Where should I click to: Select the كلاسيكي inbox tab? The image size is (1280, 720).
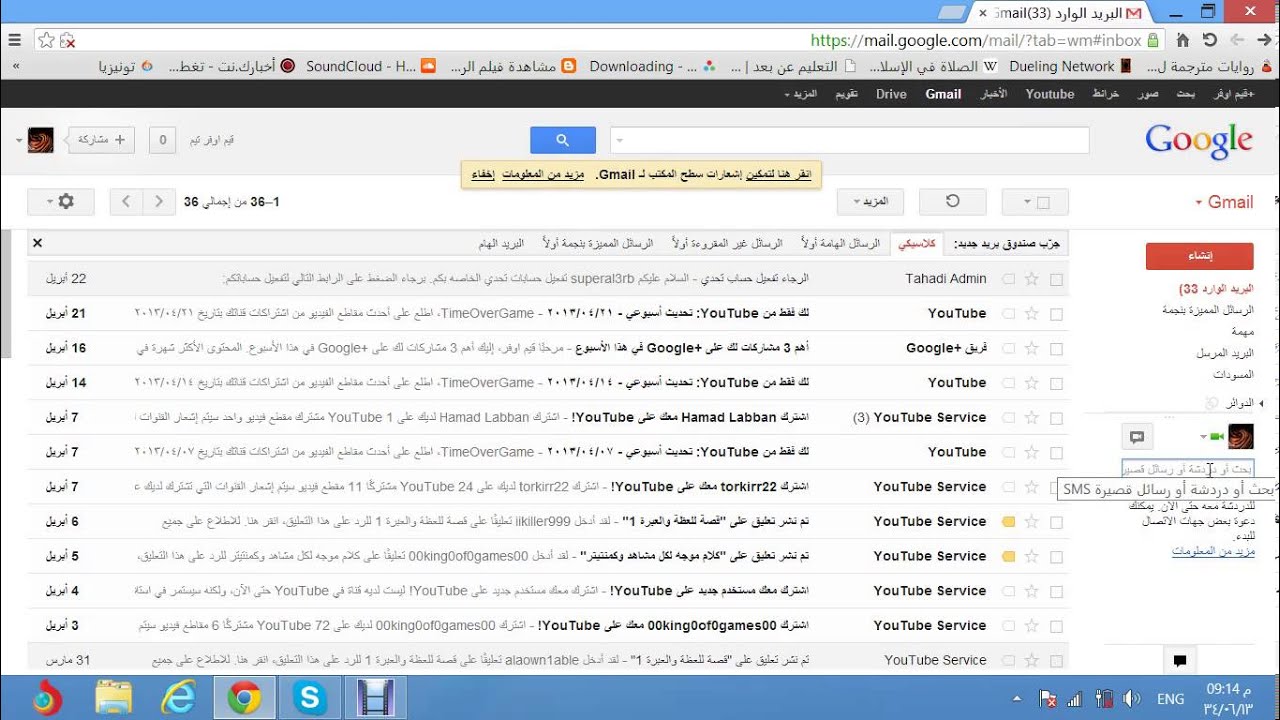[917, 243]
